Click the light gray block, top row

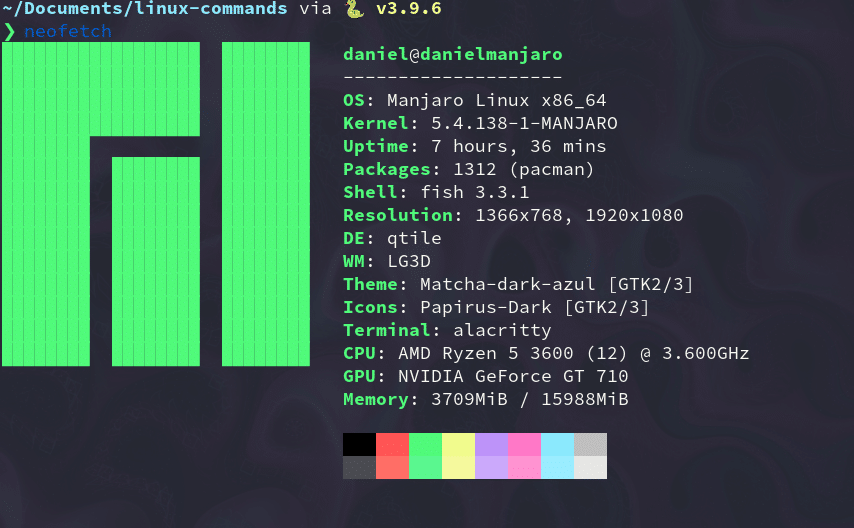[590, 445]
